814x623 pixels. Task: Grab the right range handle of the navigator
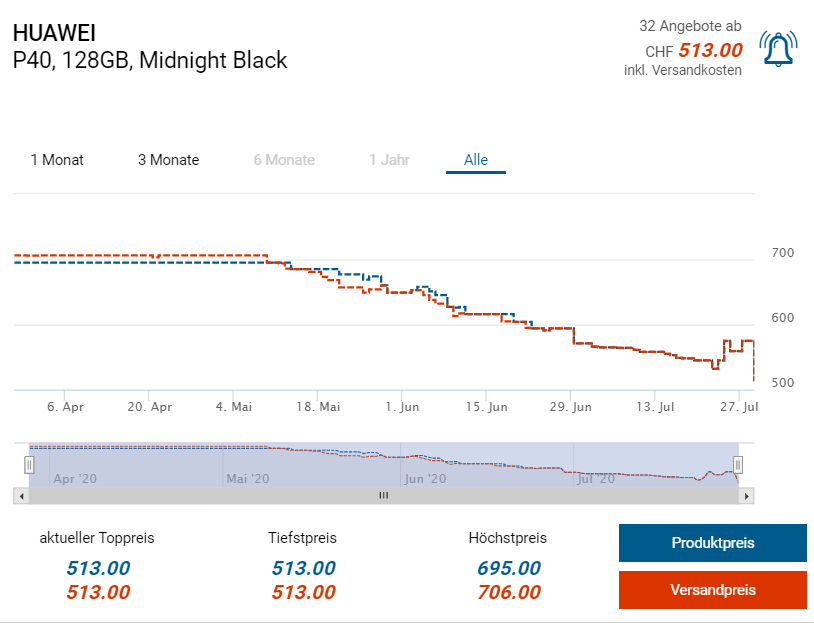click(738, 464)
